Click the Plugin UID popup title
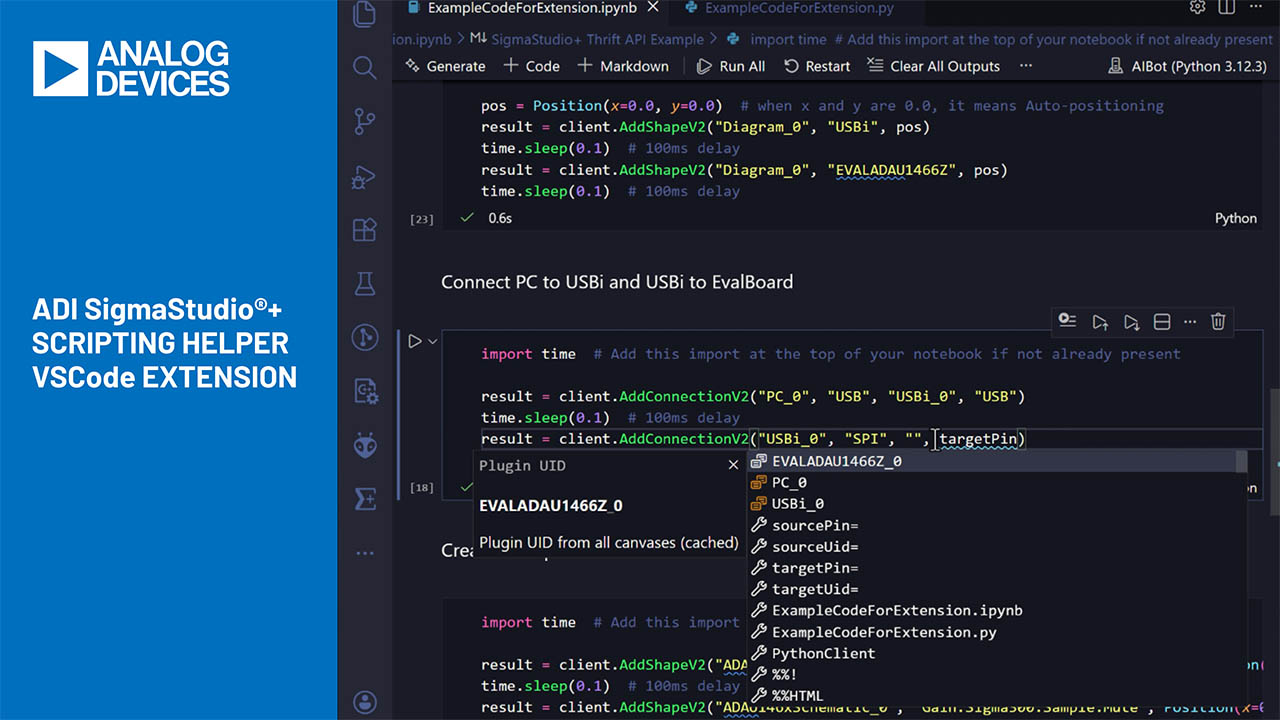The image size is (1280, 720). (x=522, y=465)
